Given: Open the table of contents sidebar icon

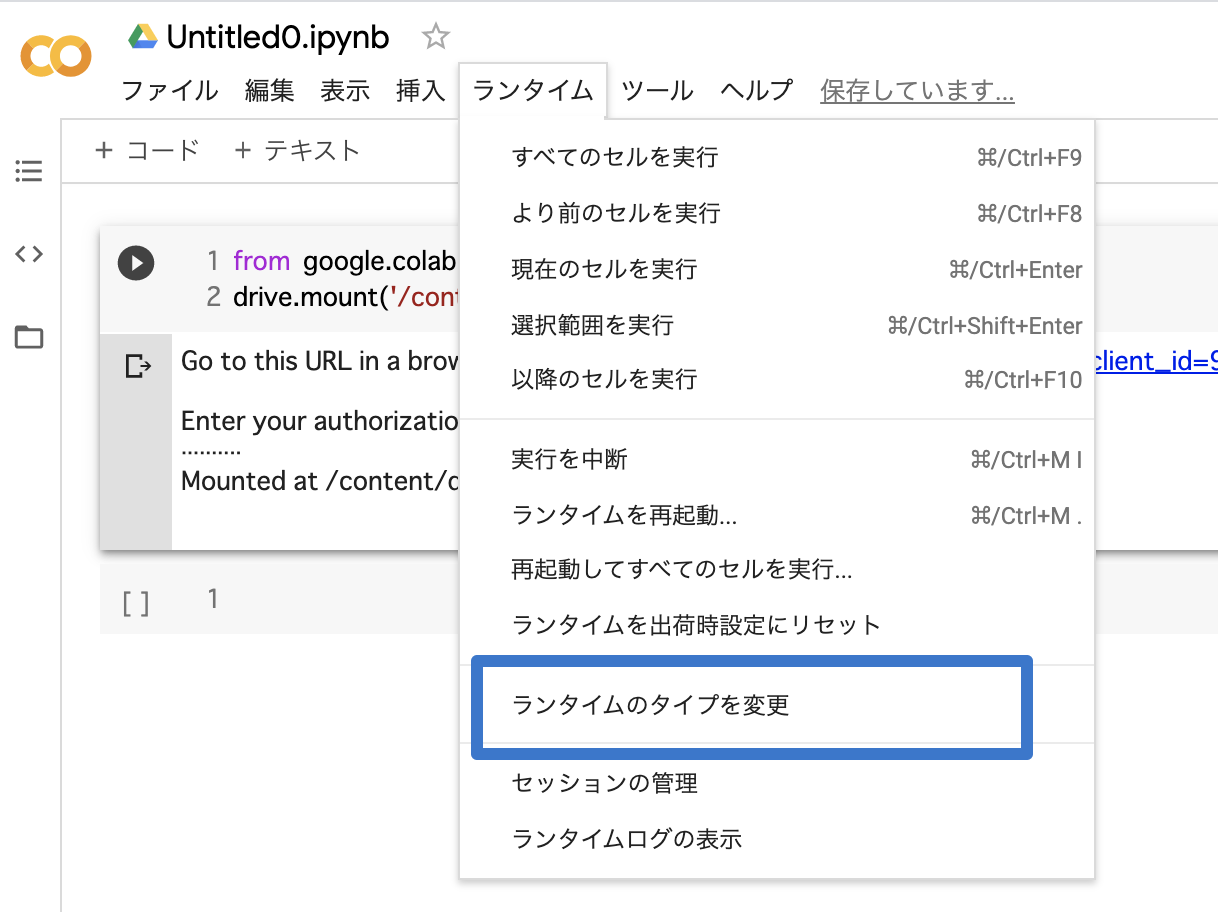Looking at the screenshot, I should point(29,171).
